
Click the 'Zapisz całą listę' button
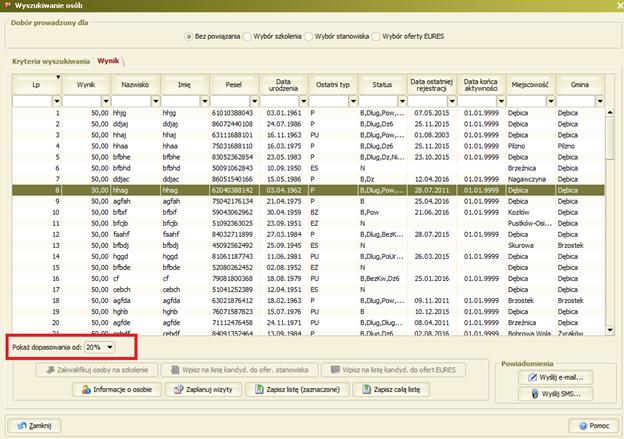pyautogui.click(x=391, y=389)
